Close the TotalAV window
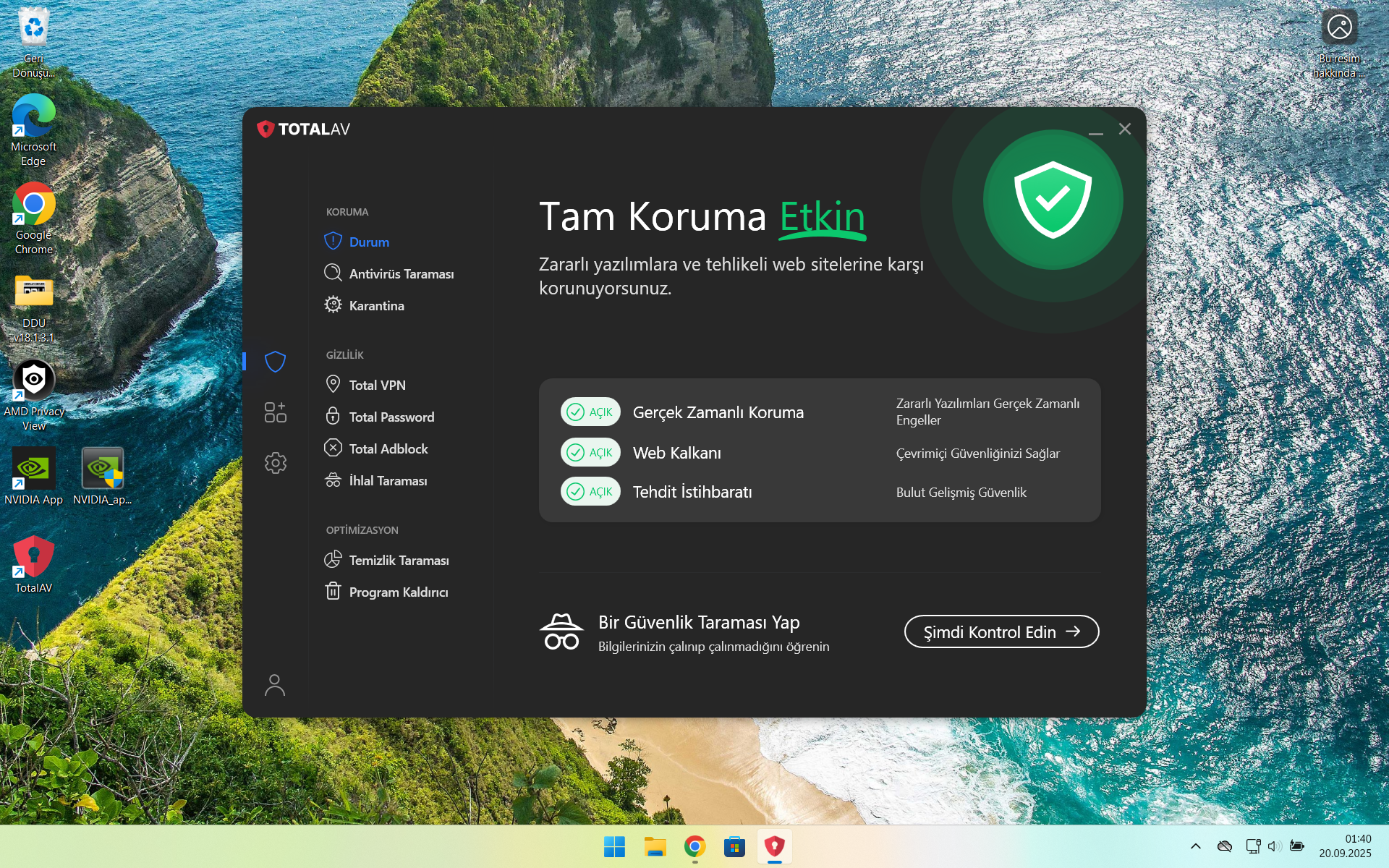The image size is (1389, 868). click(1124, 129)
